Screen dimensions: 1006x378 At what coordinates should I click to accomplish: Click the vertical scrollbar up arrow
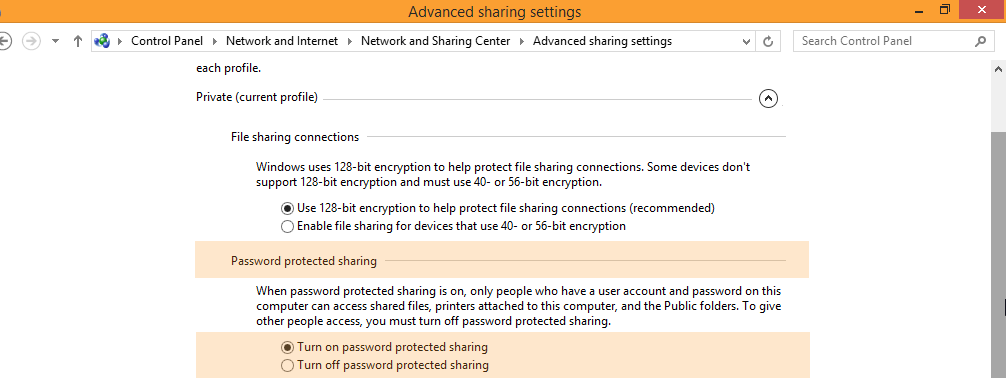click(x=998, y=68)
